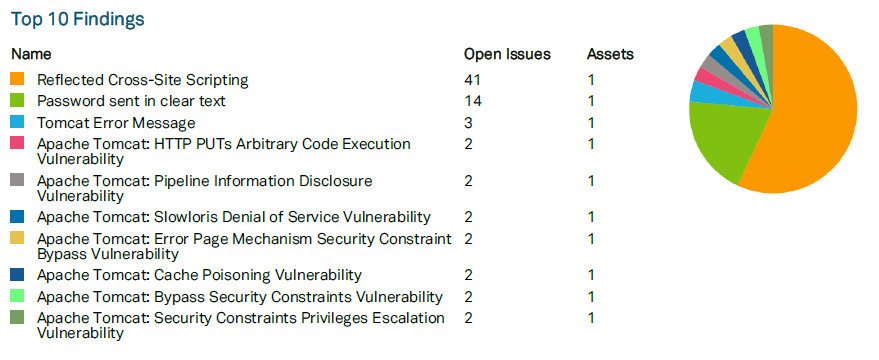
Task: Click the Top 10 Findings heading
Action: pos(78,19)
